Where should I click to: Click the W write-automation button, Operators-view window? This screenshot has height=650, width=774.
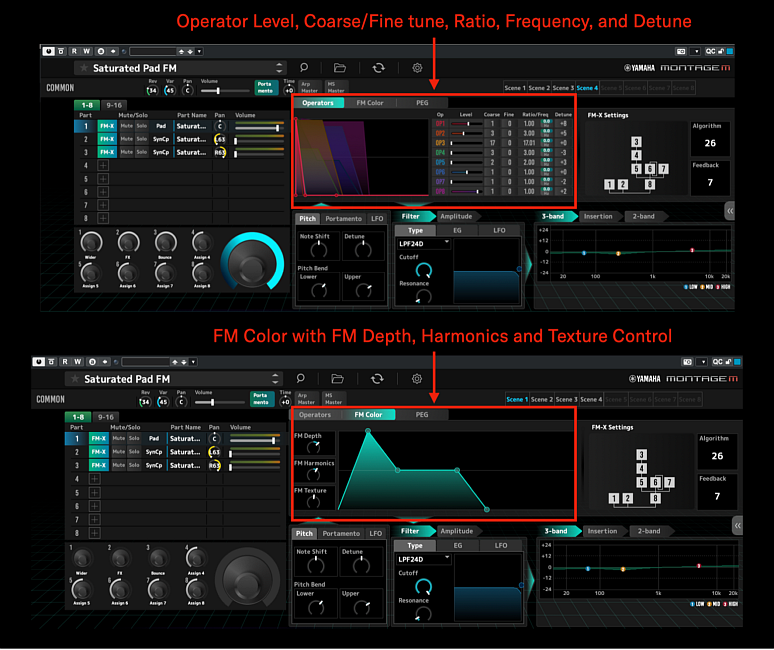(x=86, y=51)
